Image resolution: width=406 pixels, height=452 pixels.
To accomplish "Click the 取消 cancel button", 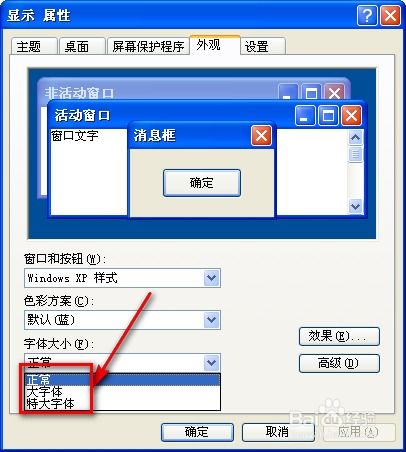I will pyautogui.click(x=278, y=432).
